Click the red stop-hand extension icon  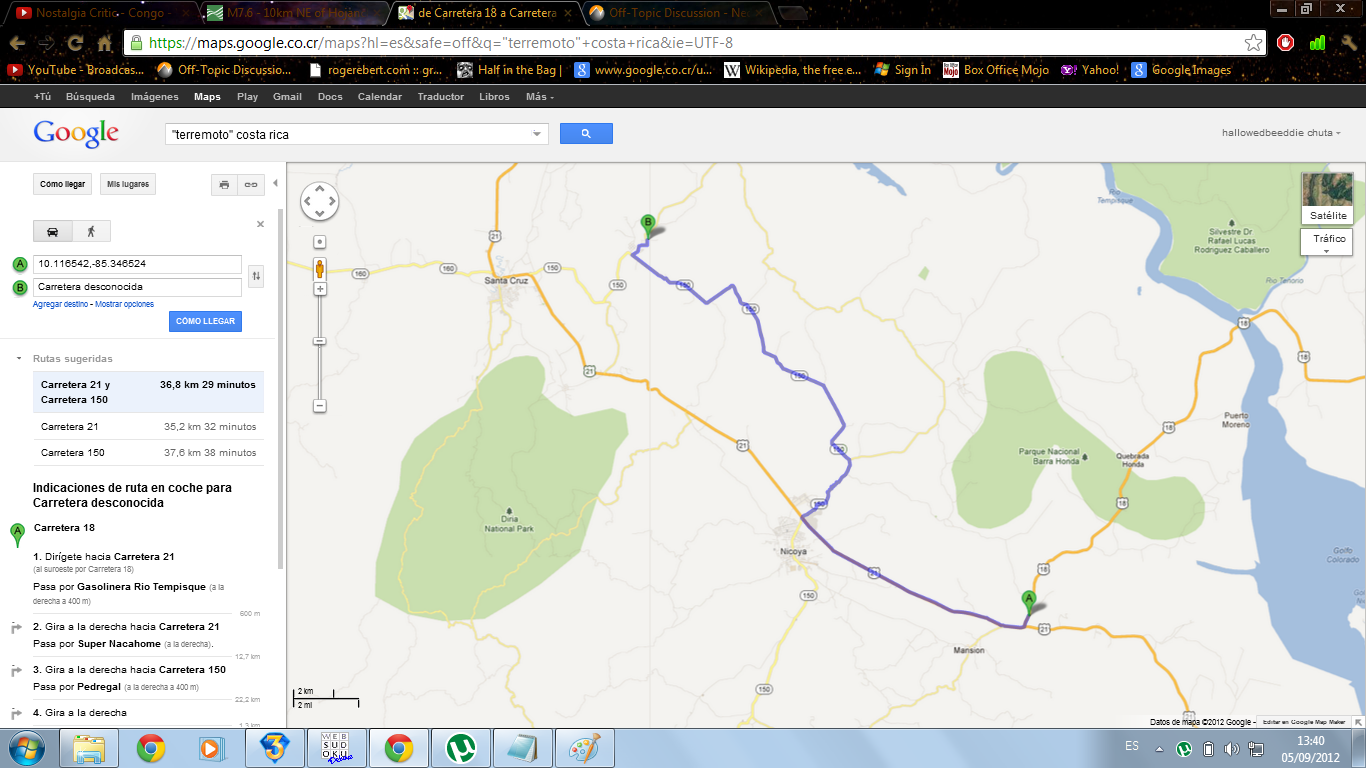1286,43
